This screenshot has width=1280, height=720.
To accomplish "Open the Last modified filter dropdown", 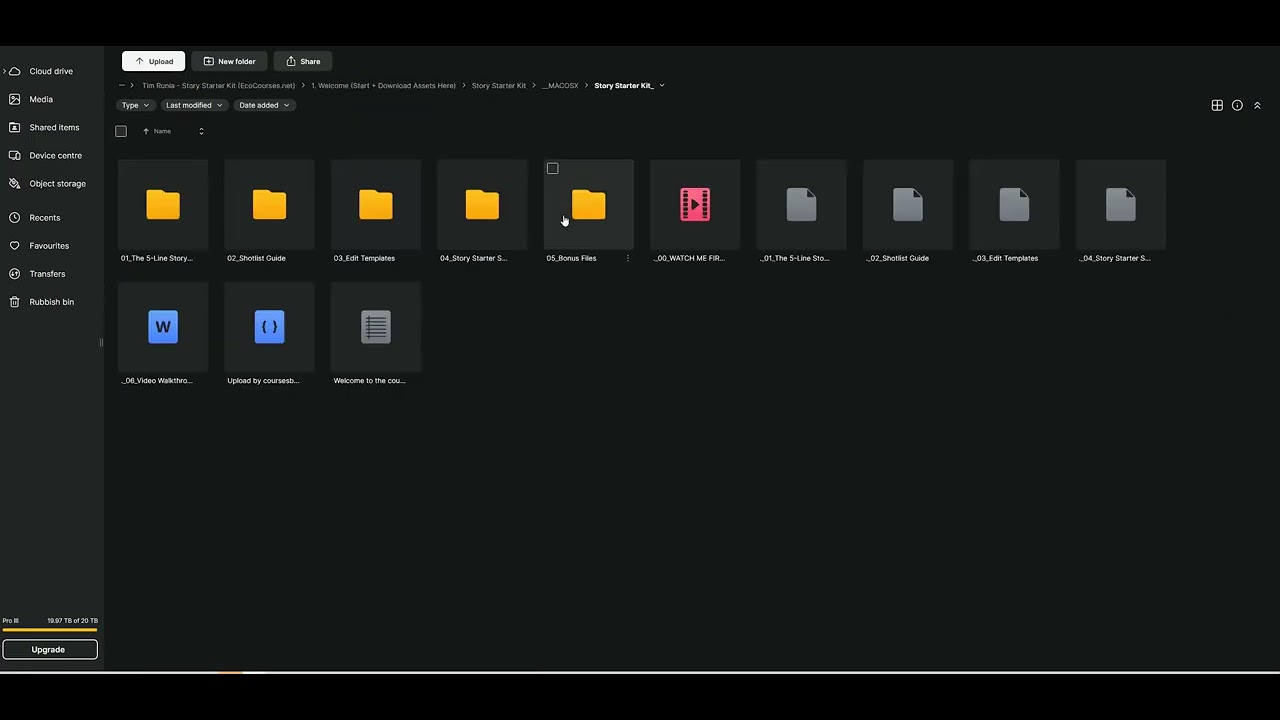I will point(194,105).
